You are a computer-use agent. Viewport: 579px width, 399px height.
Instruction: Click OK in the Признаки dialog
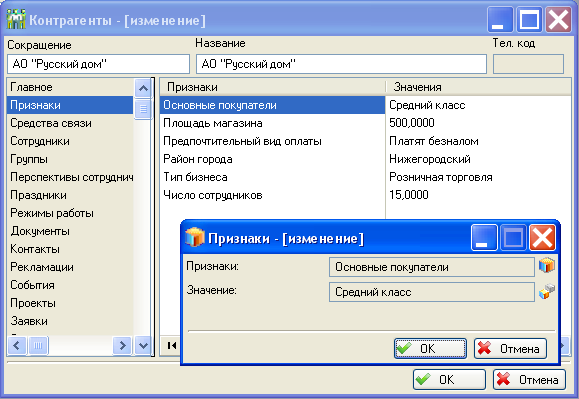tap(430, 348)
